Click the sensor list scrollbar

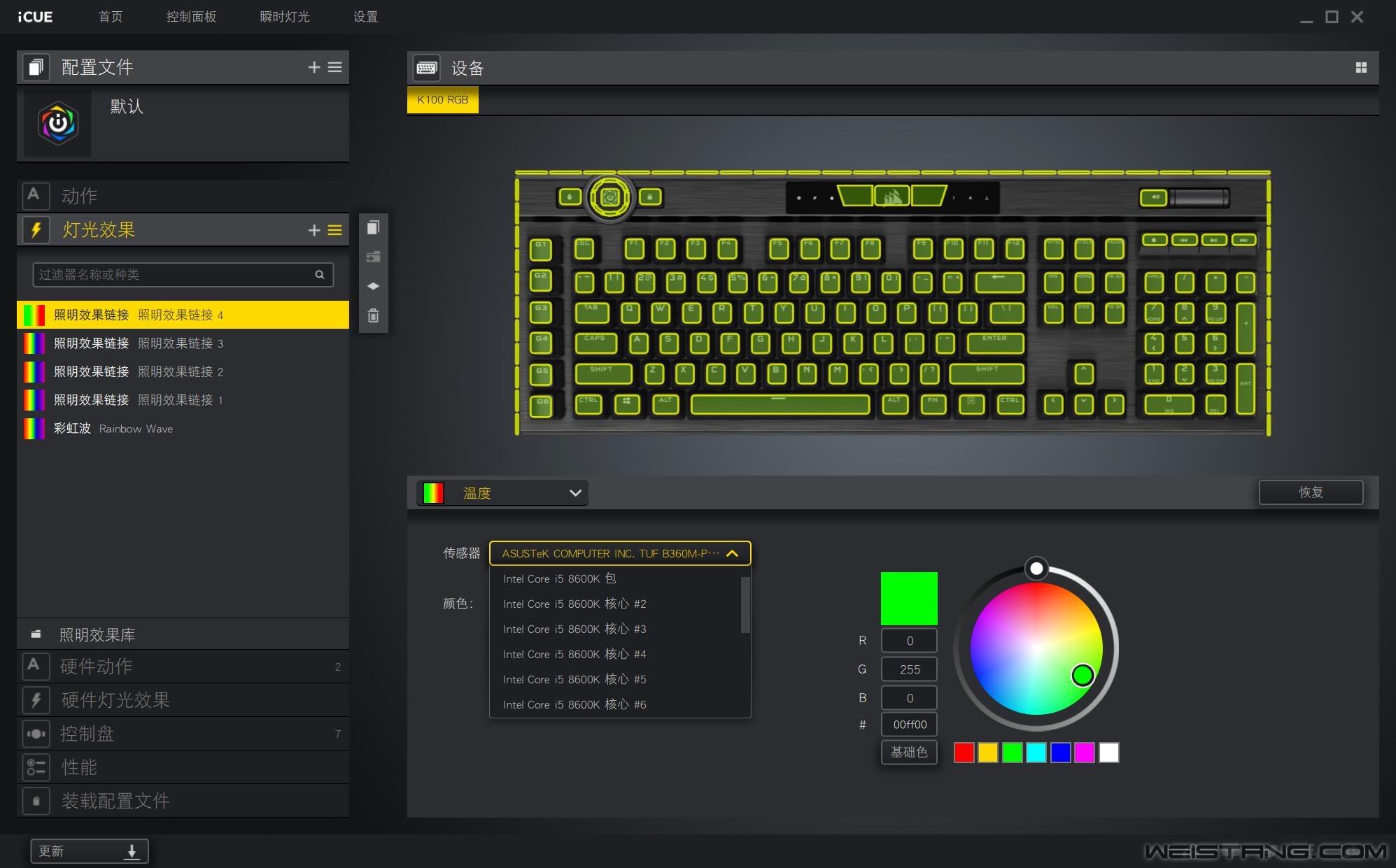click(746, 605)
